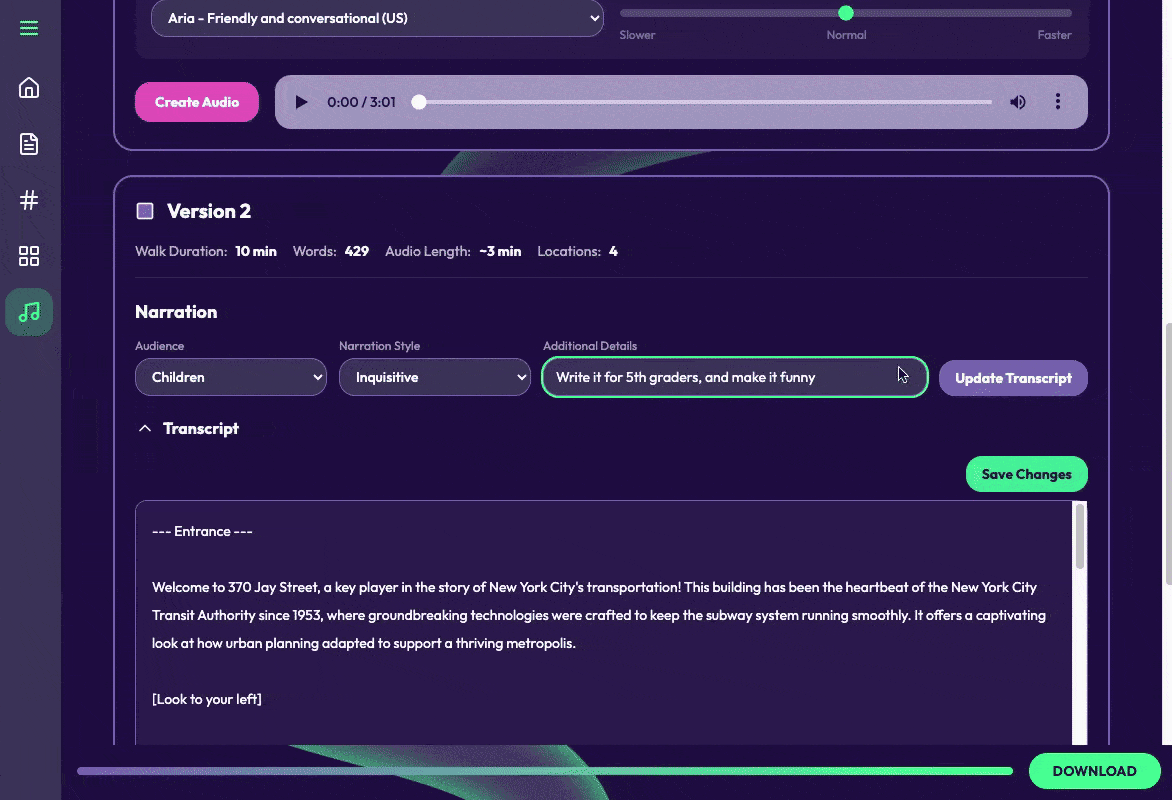
Task: Open the Home page from the sidebar
Action: (x=29, y=88)
